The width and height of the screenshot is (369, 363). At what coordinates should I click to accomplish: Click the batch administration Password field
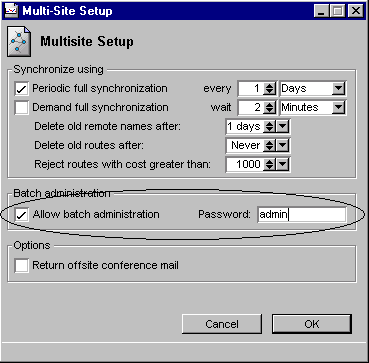click(302, 214)
